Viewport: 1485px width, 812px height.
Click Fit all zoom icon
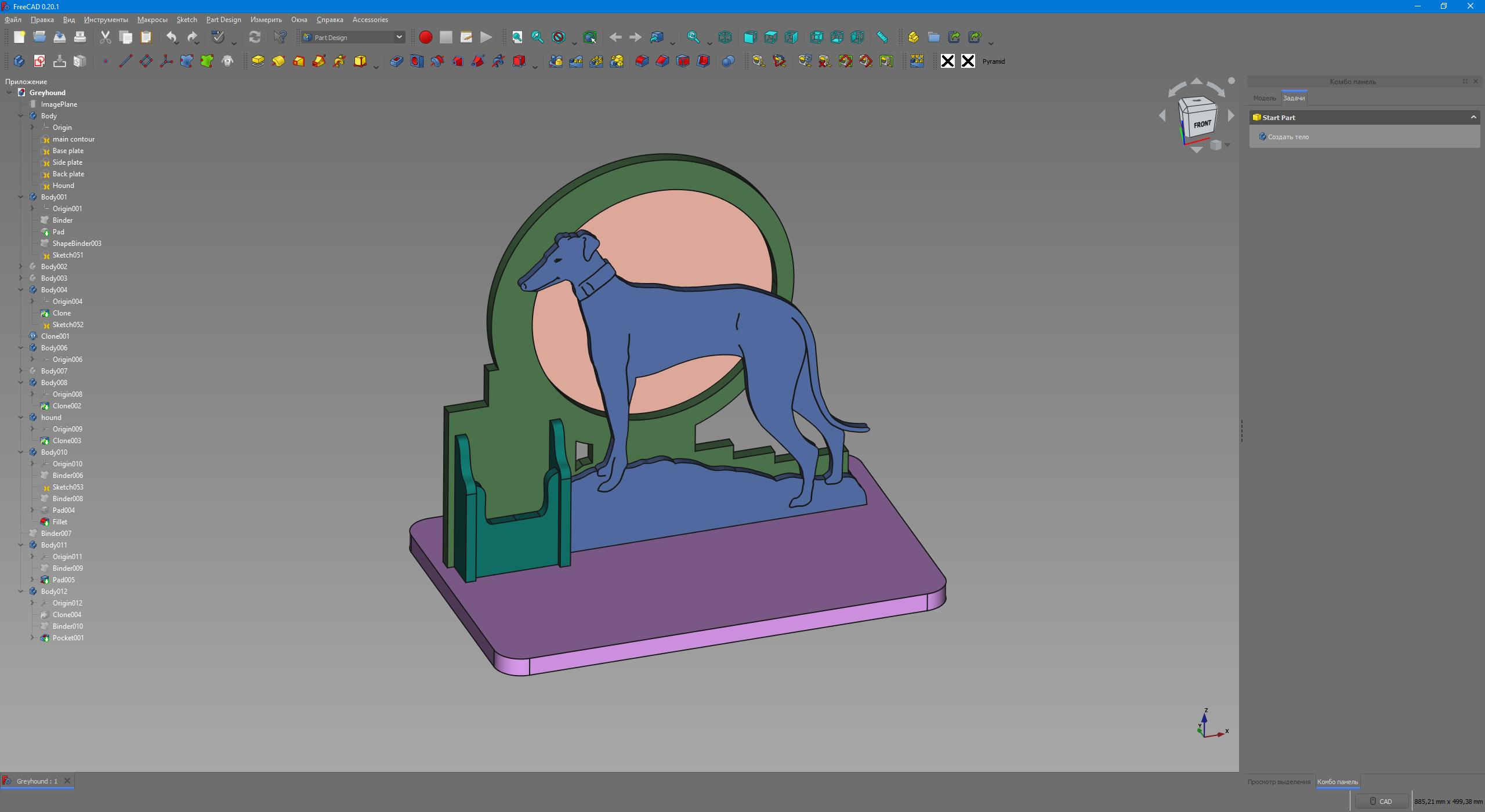pos(517,37)
